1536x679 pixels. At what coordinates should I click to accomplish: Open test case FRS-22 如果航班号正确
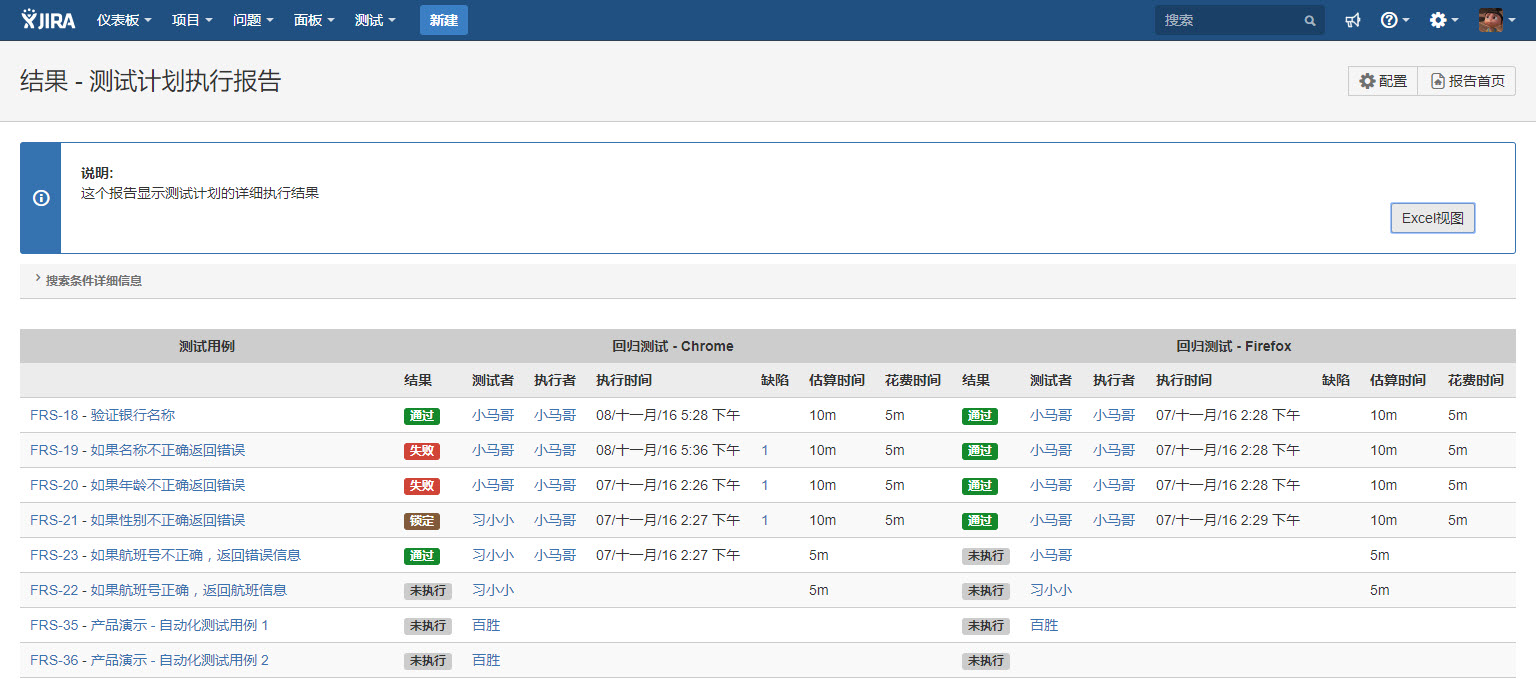158,590
